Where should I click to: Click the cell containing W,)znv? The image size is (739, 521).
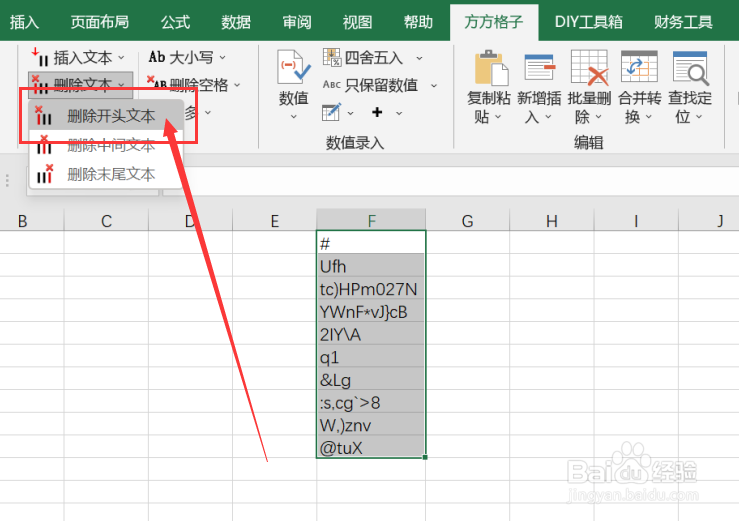371,424
